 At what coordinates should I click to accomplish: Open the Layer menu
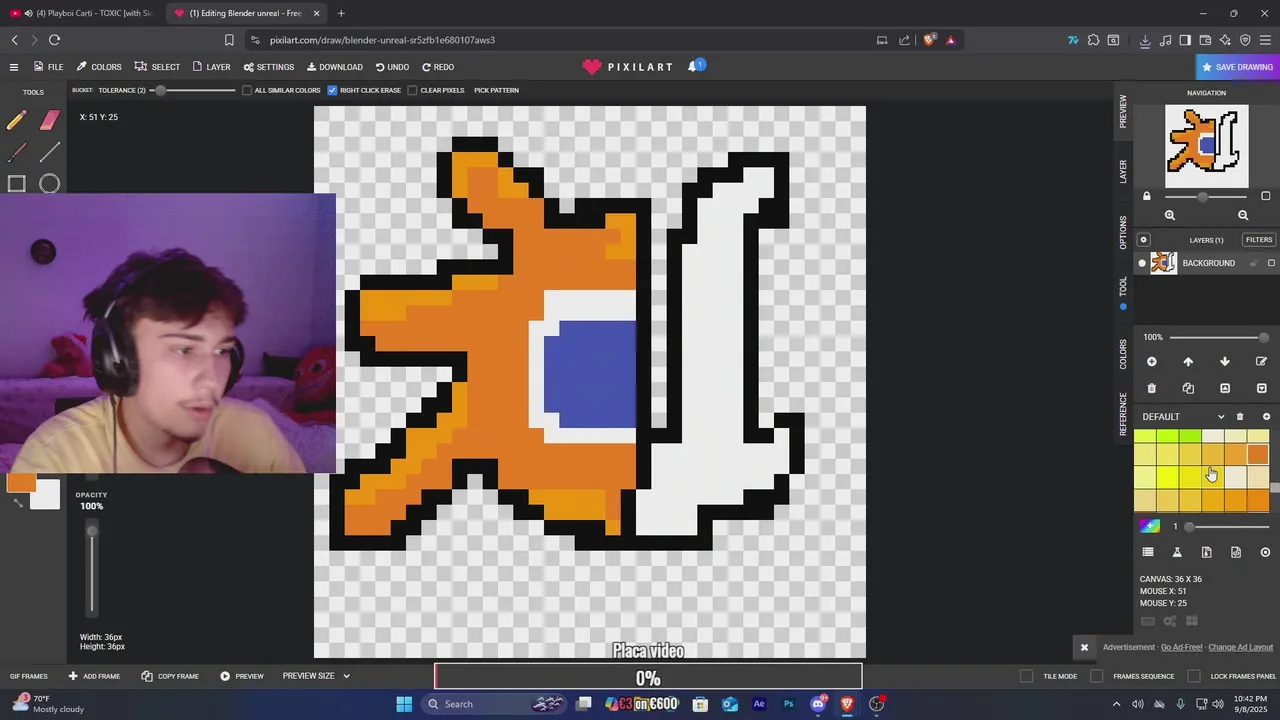(211, 67)
